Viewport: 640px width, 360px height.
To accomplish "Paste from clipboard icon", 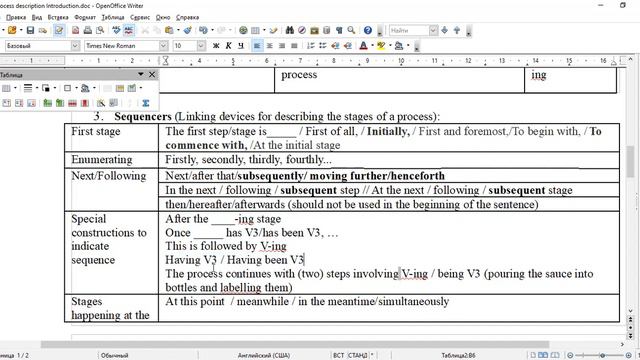I will point(169,30).
